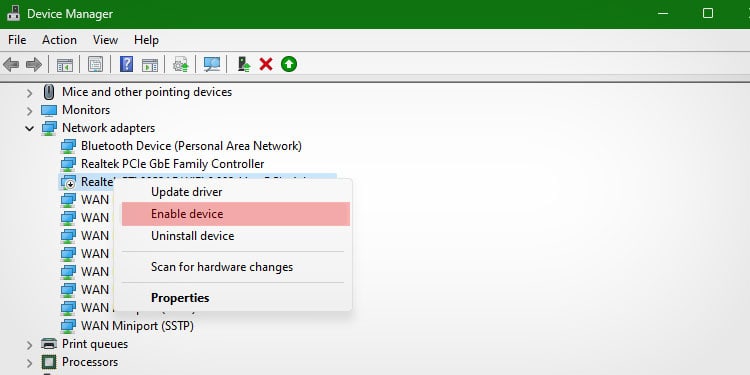Expand Mice and other pointing devices

pos(30,92)
